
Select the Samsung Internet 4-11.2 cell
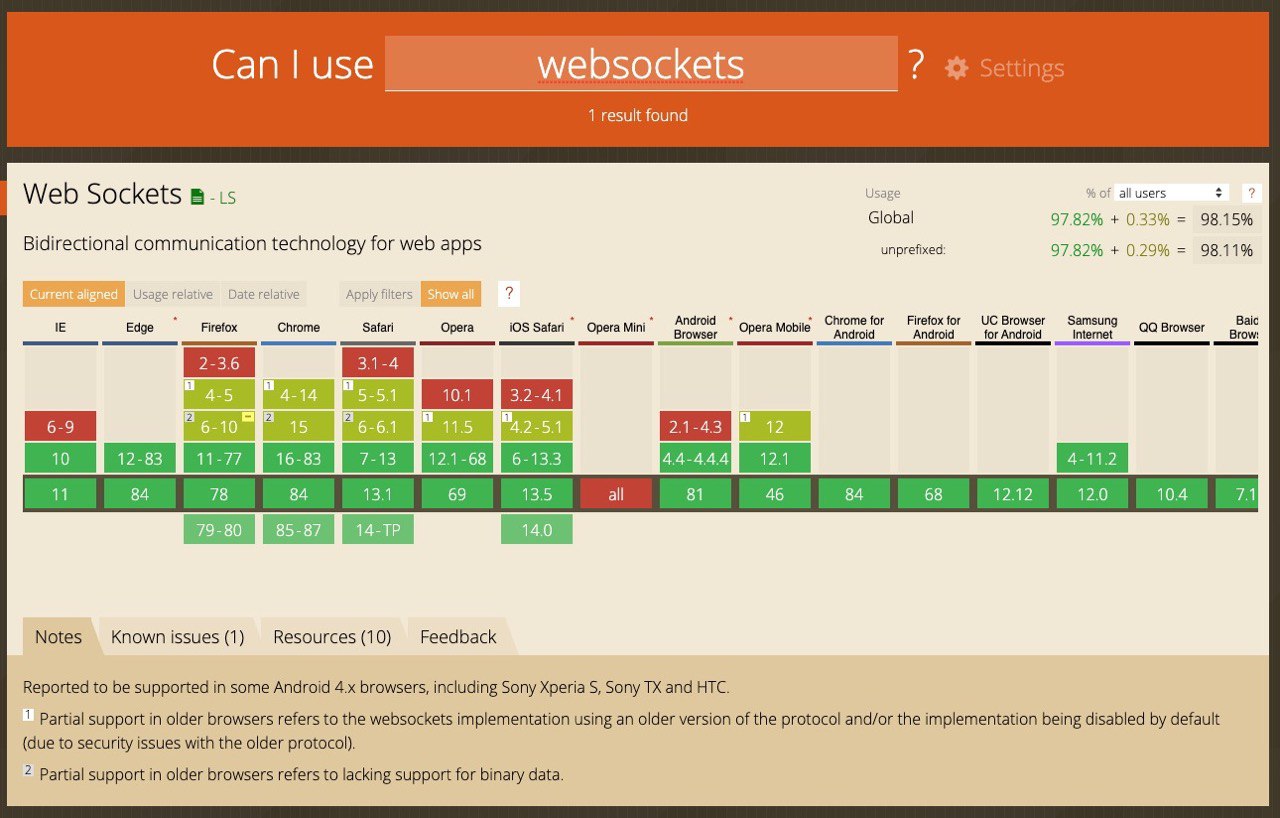1092,458
